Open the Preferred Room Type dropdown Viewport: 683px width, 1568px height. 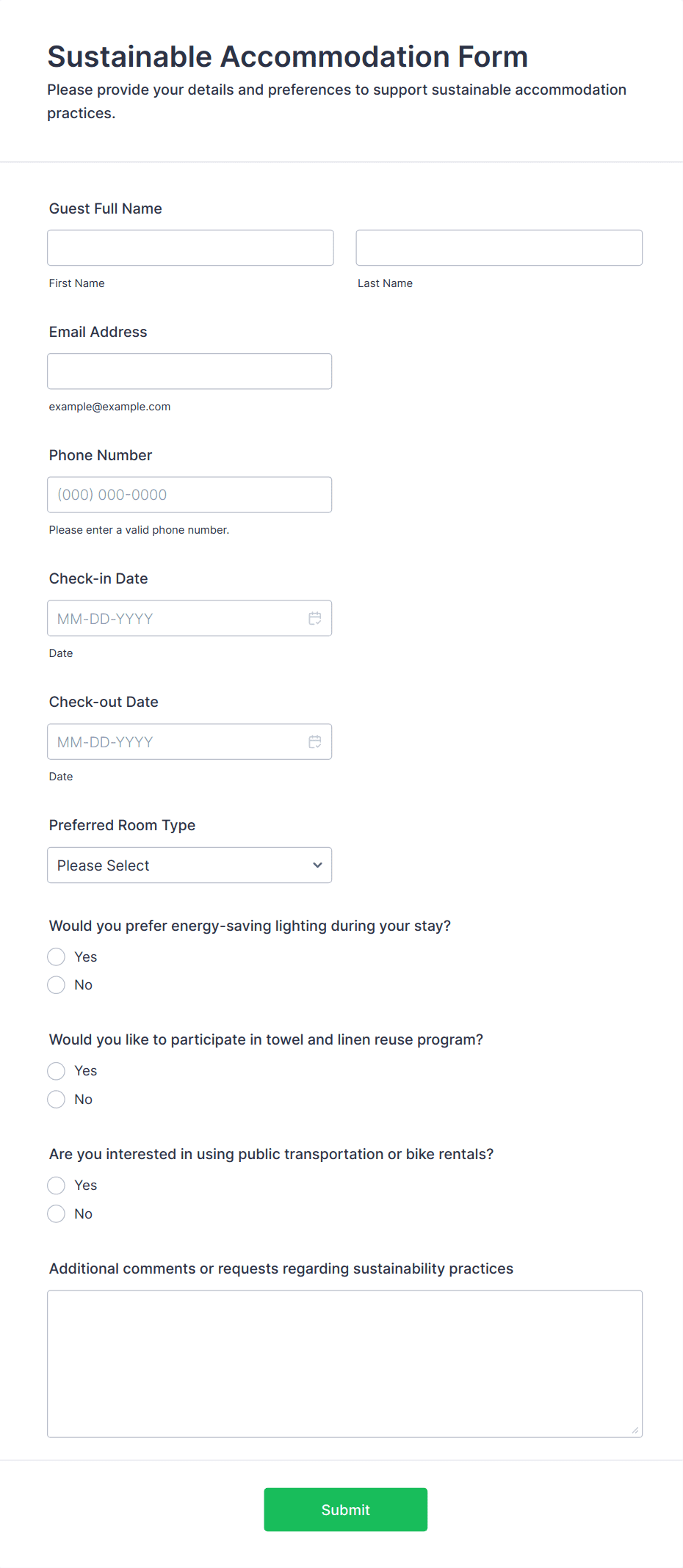[x=189, y=865]
